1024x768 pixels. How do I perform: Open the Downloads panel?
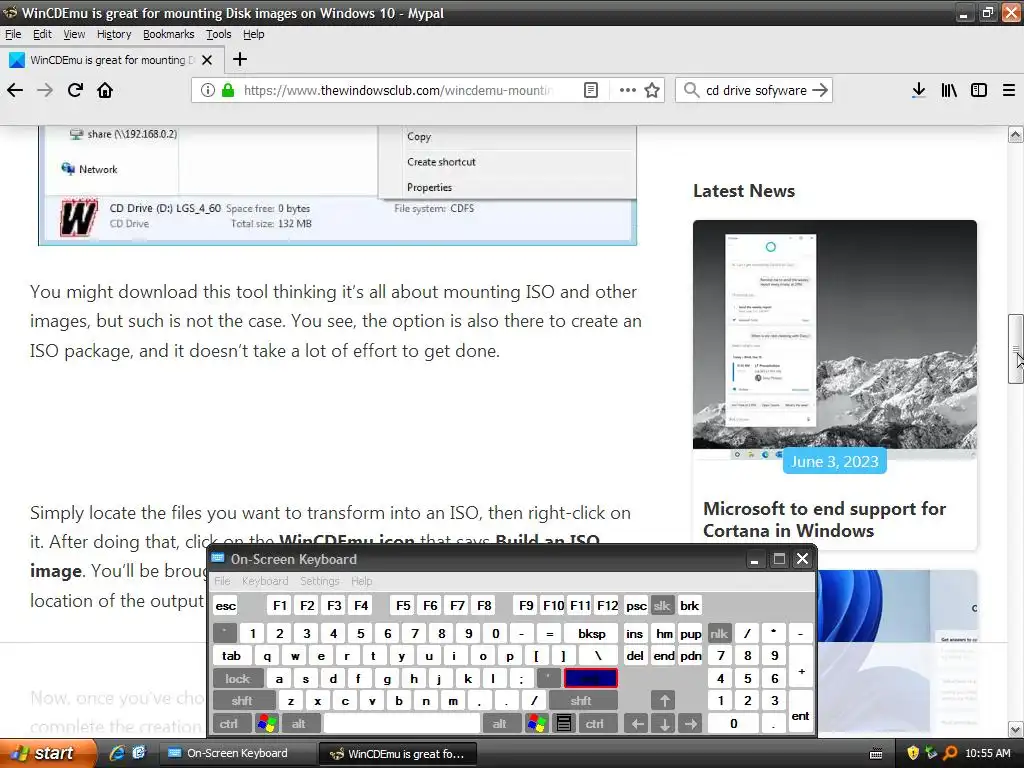click(x=919, y=90)
